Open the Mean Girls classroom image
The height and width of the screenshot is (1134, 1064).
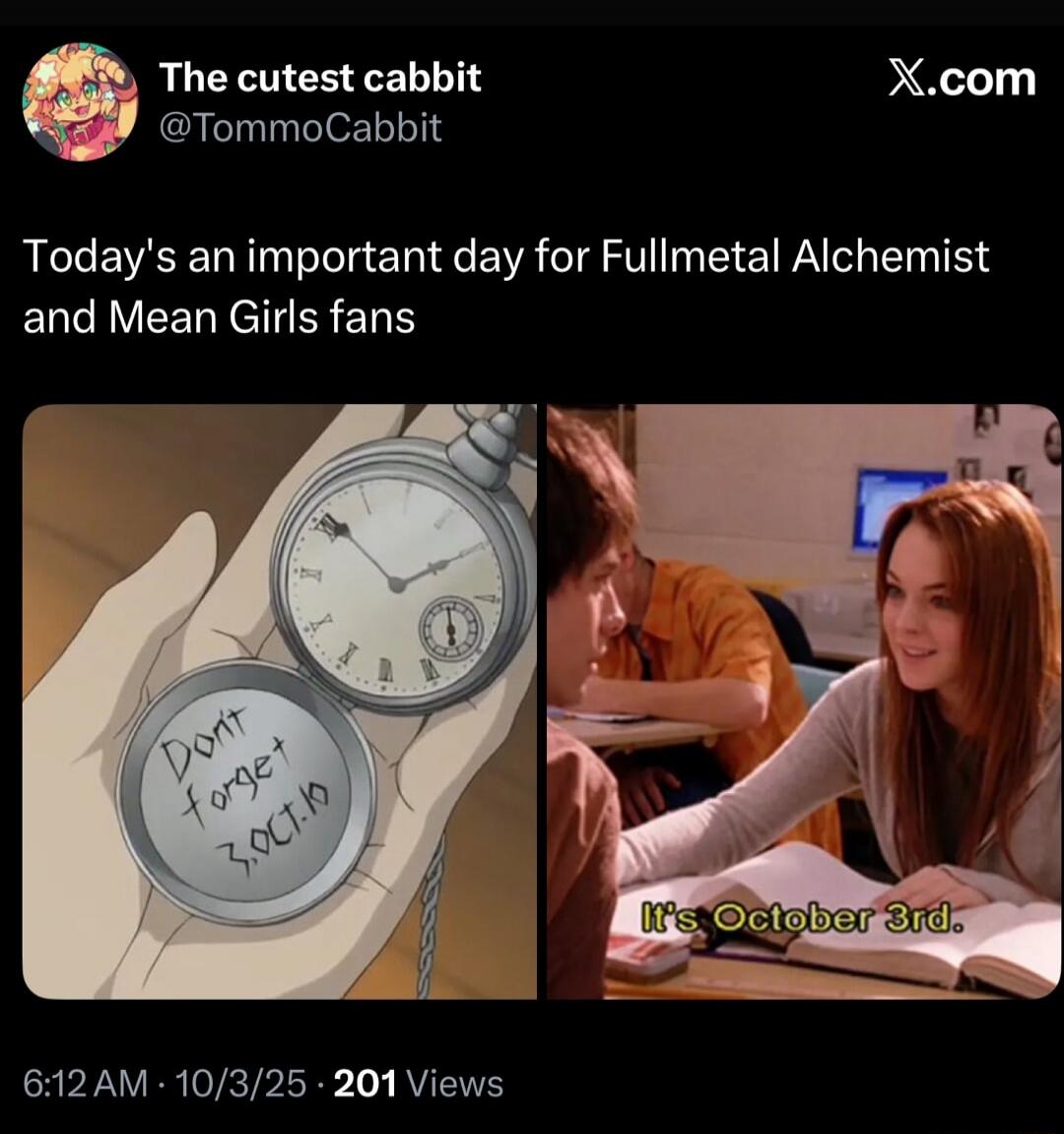coord(804,701)
